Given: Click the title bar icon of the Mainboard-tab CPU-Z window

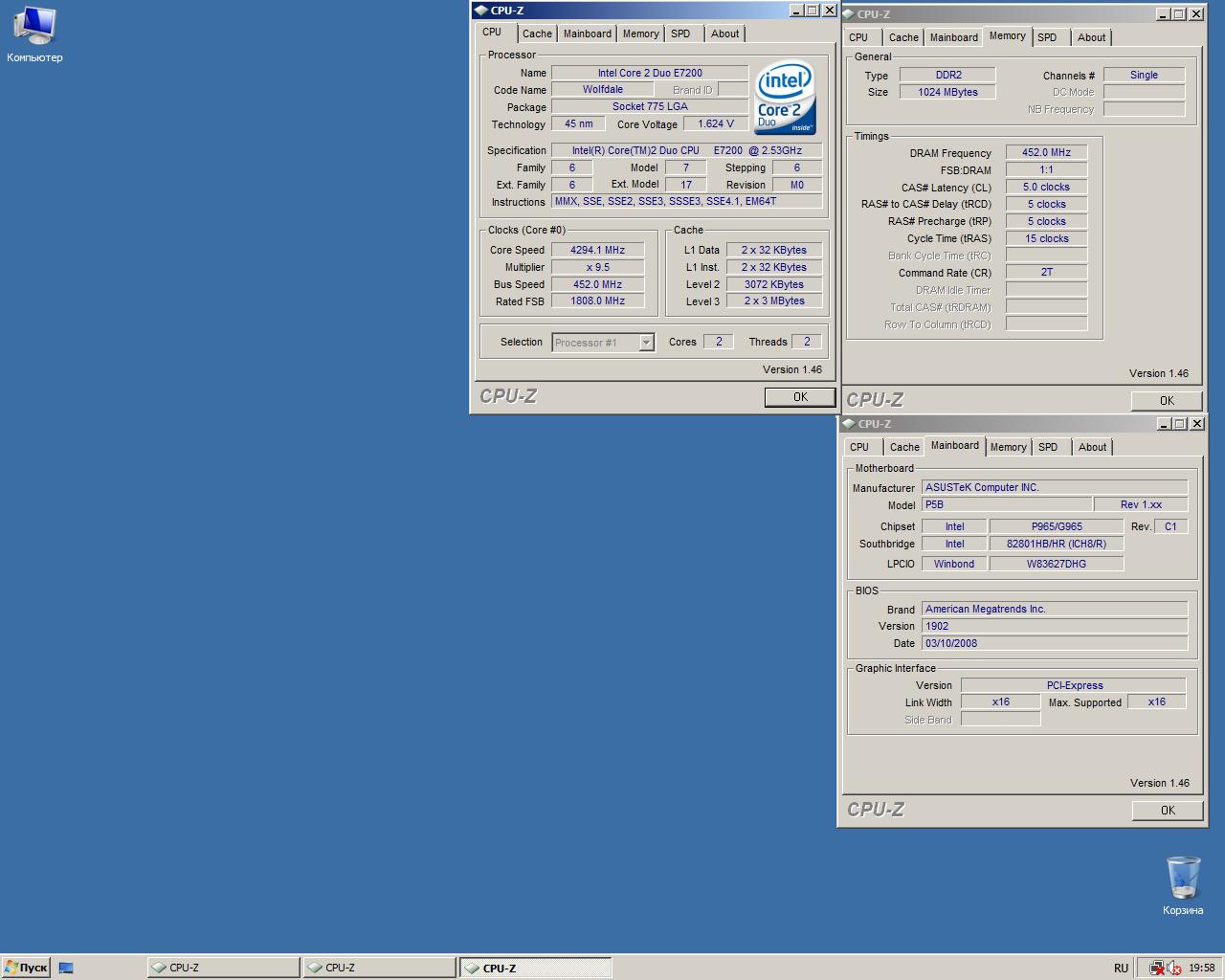Looking at the screenshot, I should tap(849, 424).
